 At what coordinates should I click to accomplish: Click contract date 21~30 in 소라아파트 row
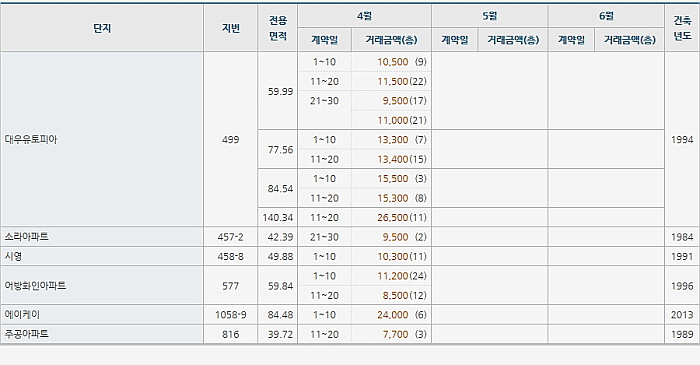(325, 237)
